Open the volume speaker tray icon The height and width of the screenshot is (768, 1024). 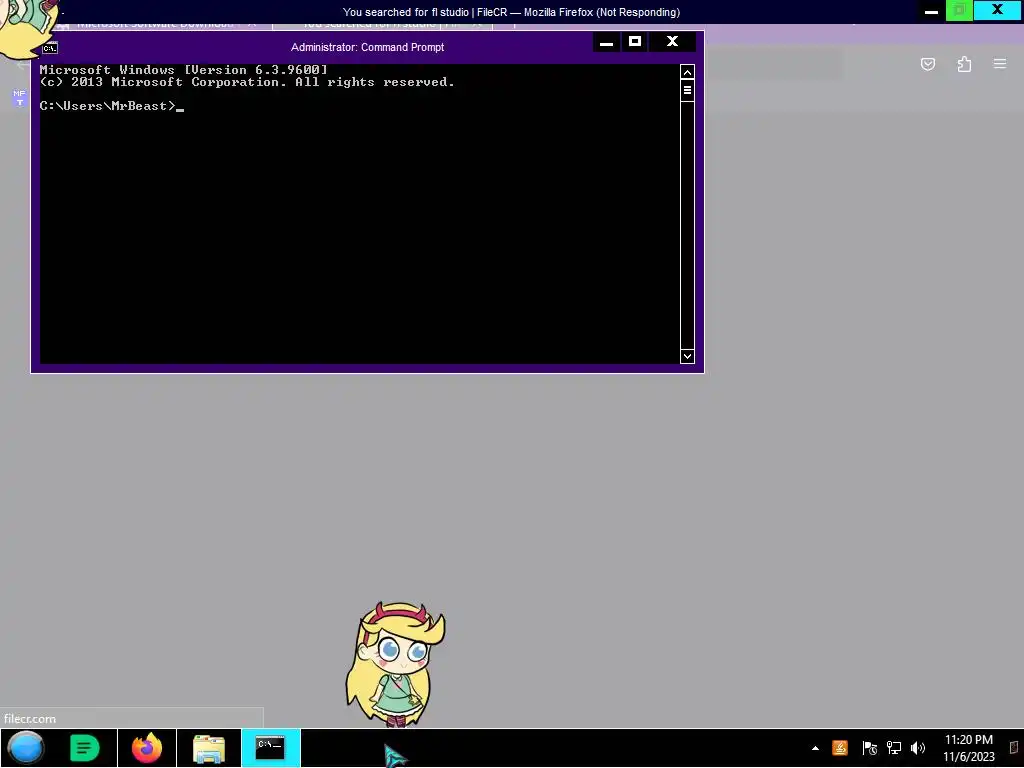point(918,748)
